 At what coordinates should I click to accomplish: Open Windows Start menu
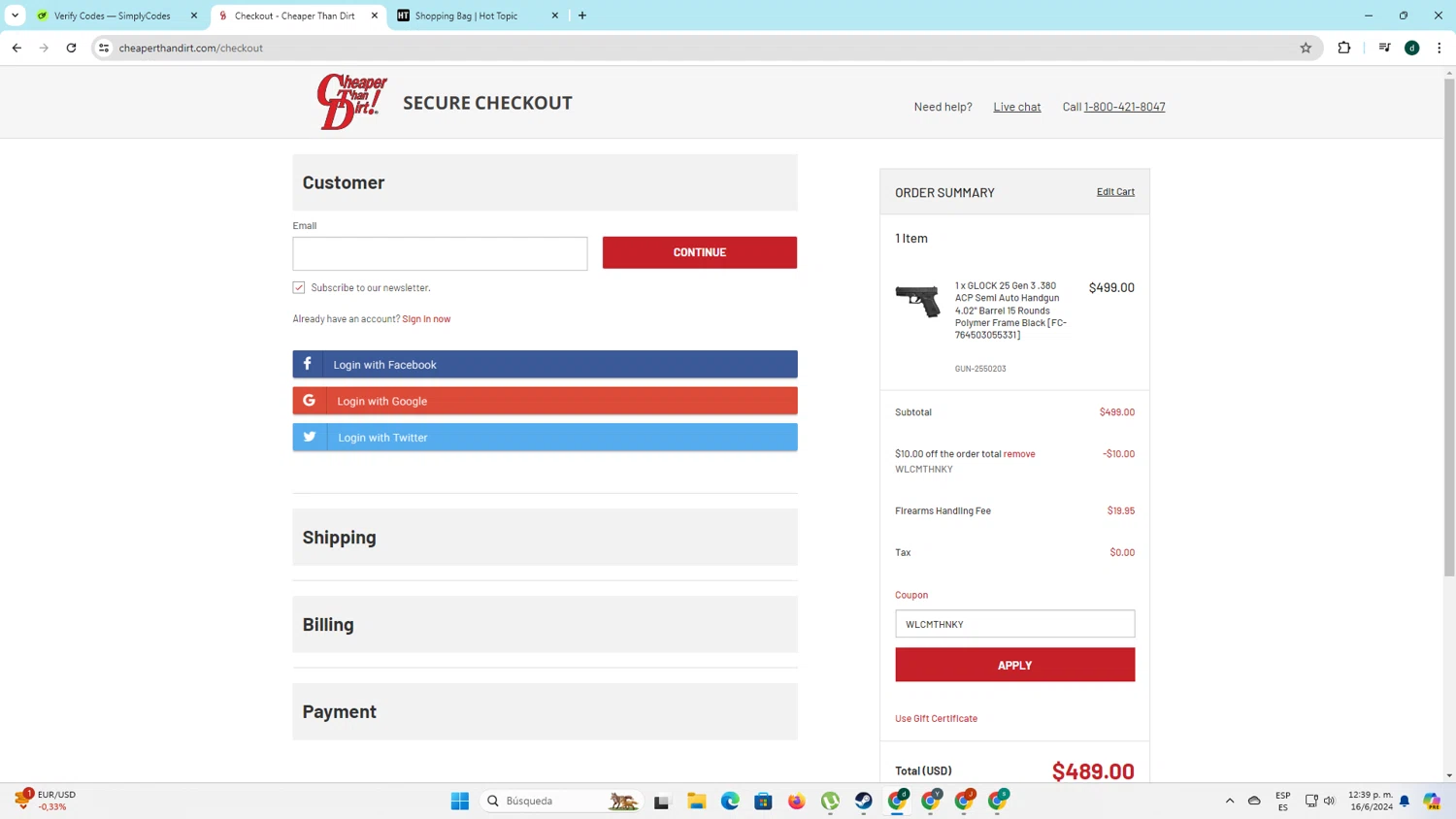tap(460, 801)
